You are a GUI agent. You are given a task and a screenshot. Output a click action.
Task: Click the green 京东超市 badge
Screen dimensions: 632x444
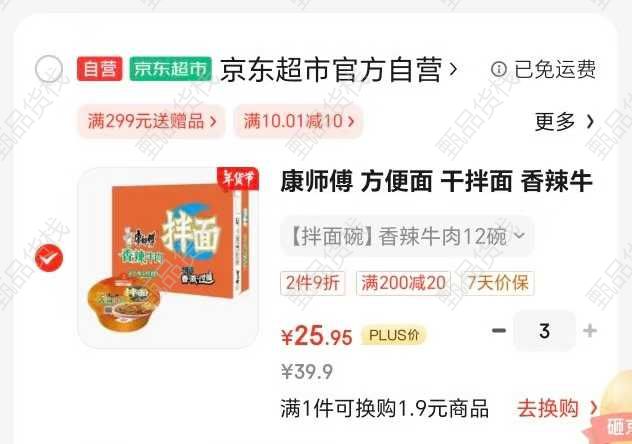click(x=171, y=69)
